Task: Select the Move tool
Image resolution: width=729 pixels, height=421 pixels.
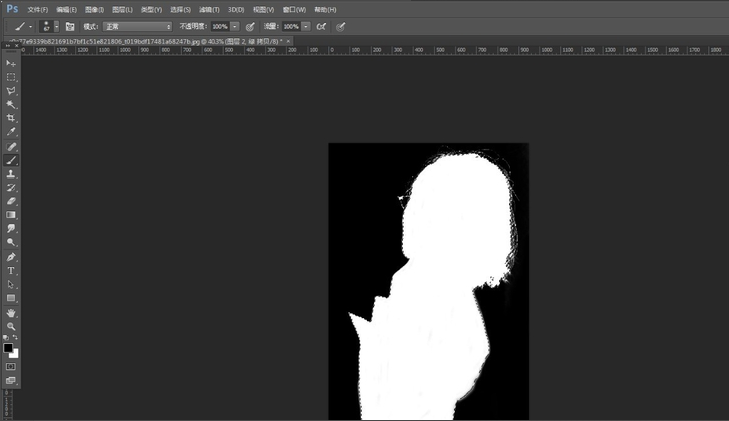Action: point(11,63)
